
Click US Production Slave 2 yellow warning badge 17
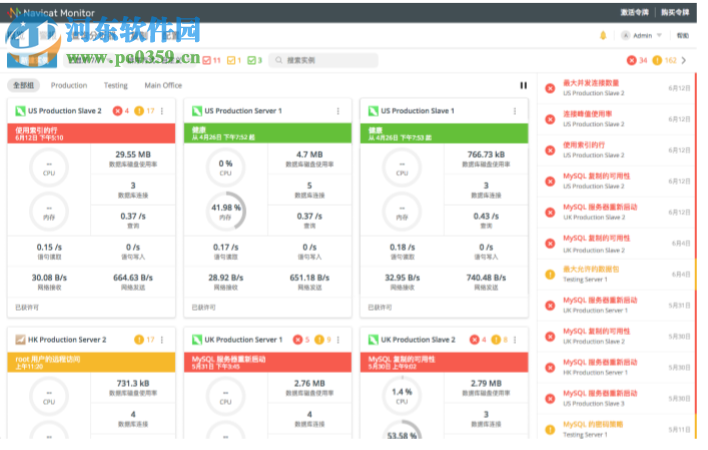point(144,111)
